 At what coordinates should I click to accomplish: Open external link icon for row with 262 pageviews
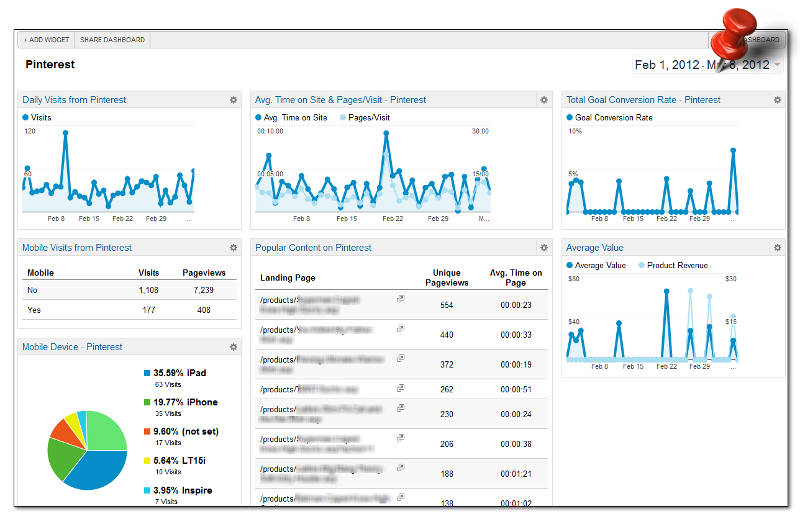[x=401, y=388]
